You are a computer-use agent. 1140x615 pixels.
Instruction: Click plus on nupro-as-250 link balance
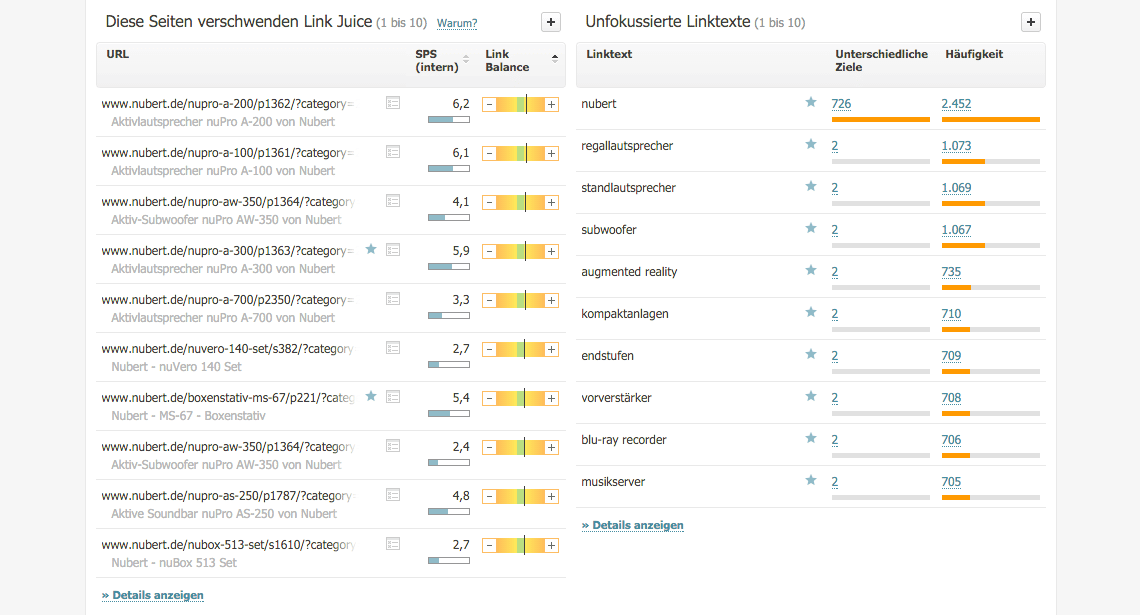pyautogui.click(x=551, y=497)
